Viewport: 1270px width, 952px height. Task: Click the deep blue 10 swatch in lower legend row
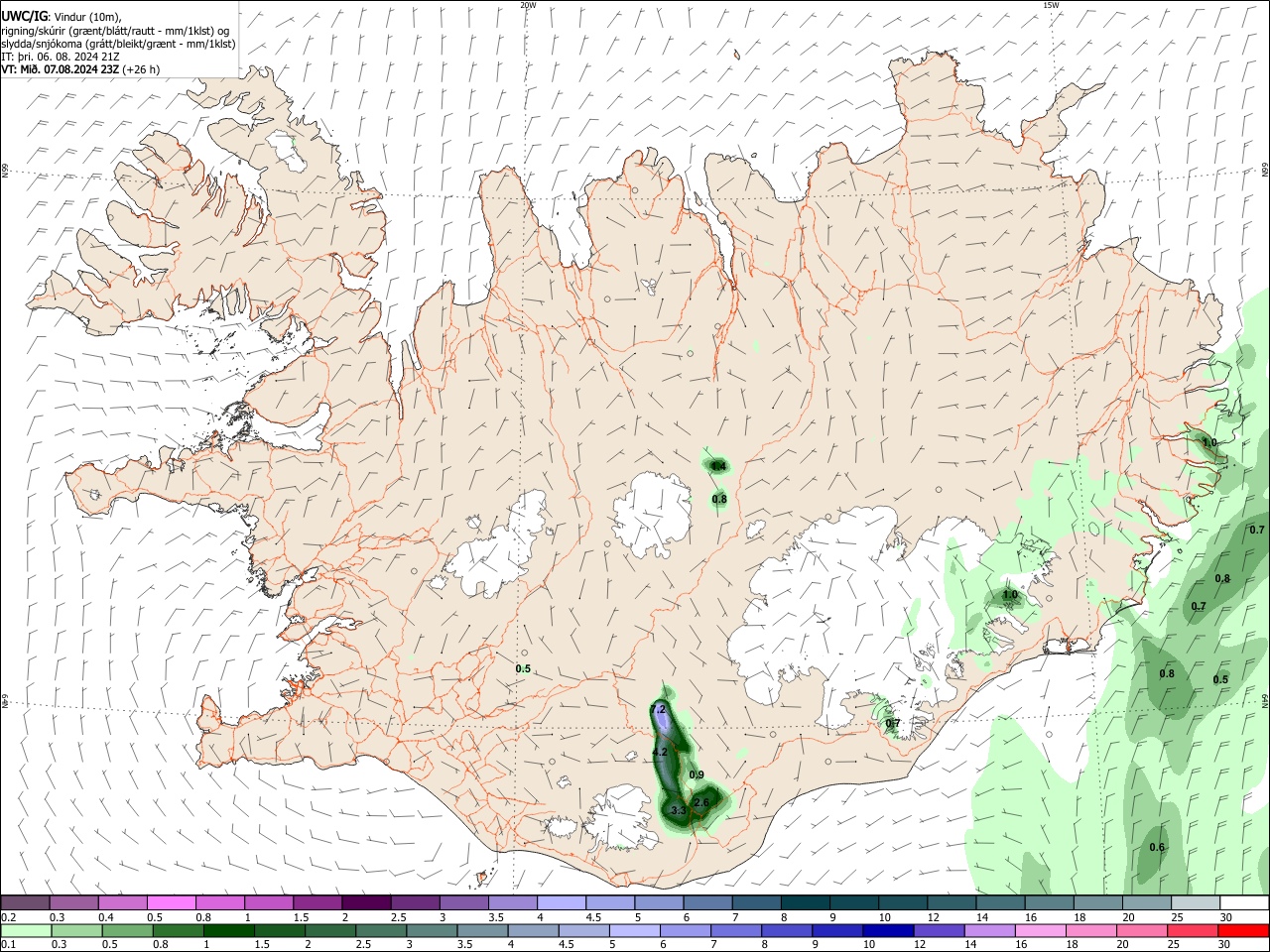coord(888,930)
